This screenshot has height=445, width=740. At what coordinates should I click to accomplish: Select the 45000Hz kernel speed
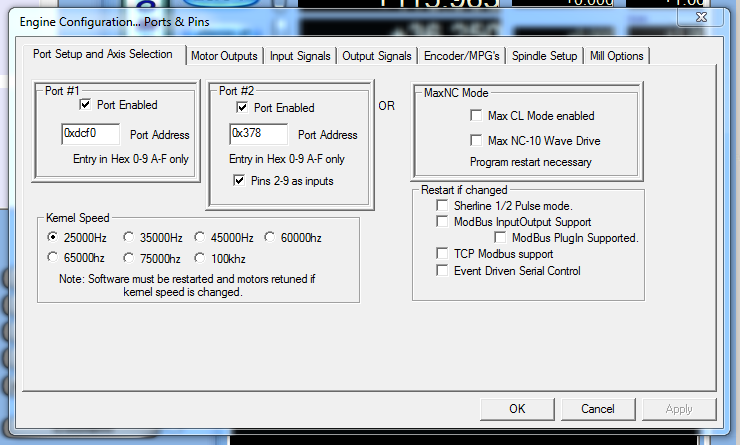tap(202, 238)
